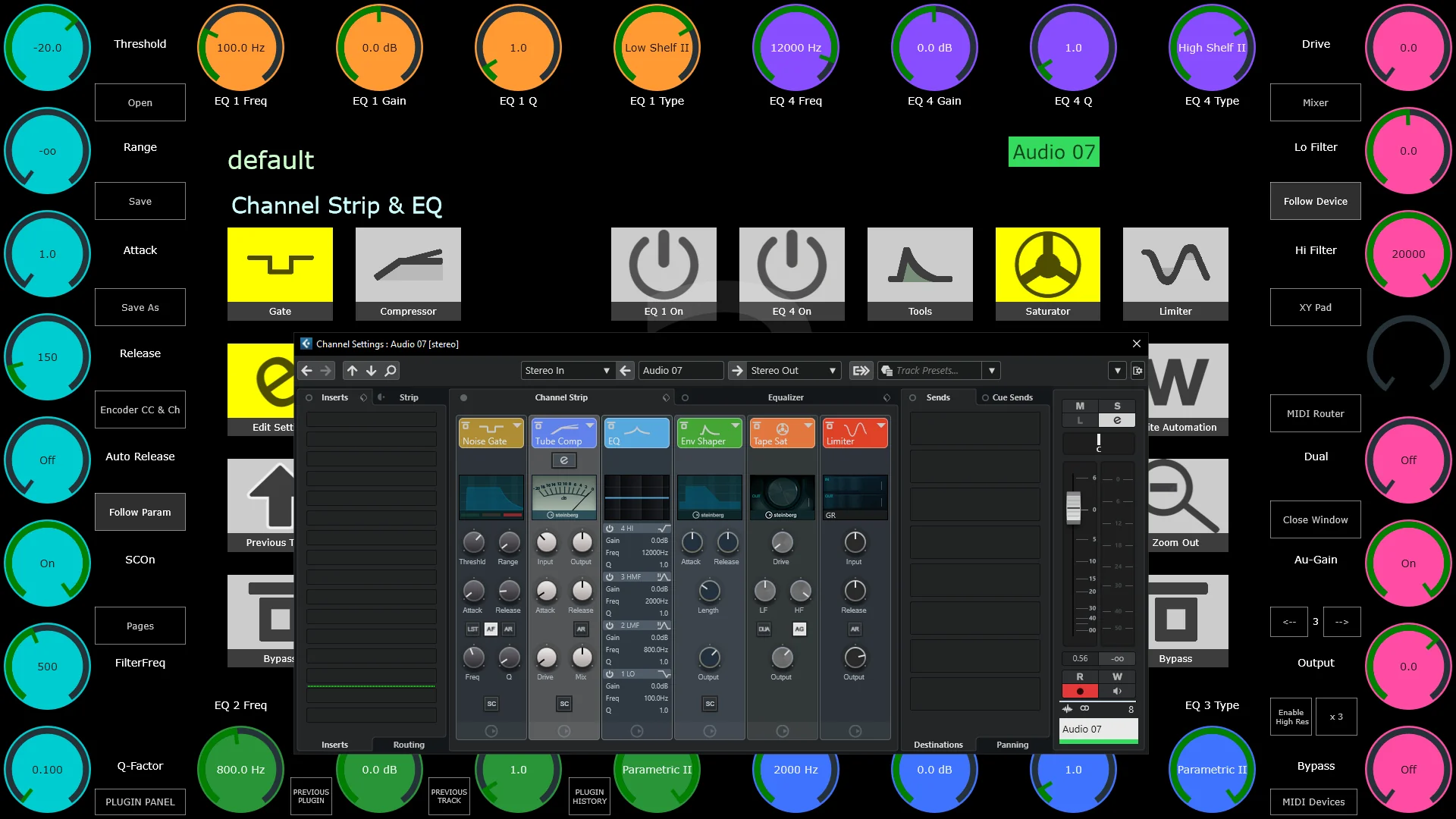The width and height of the screenshot is (1456, 819).
Task: Go to next channel with down arrow
Action: point(371,371)
